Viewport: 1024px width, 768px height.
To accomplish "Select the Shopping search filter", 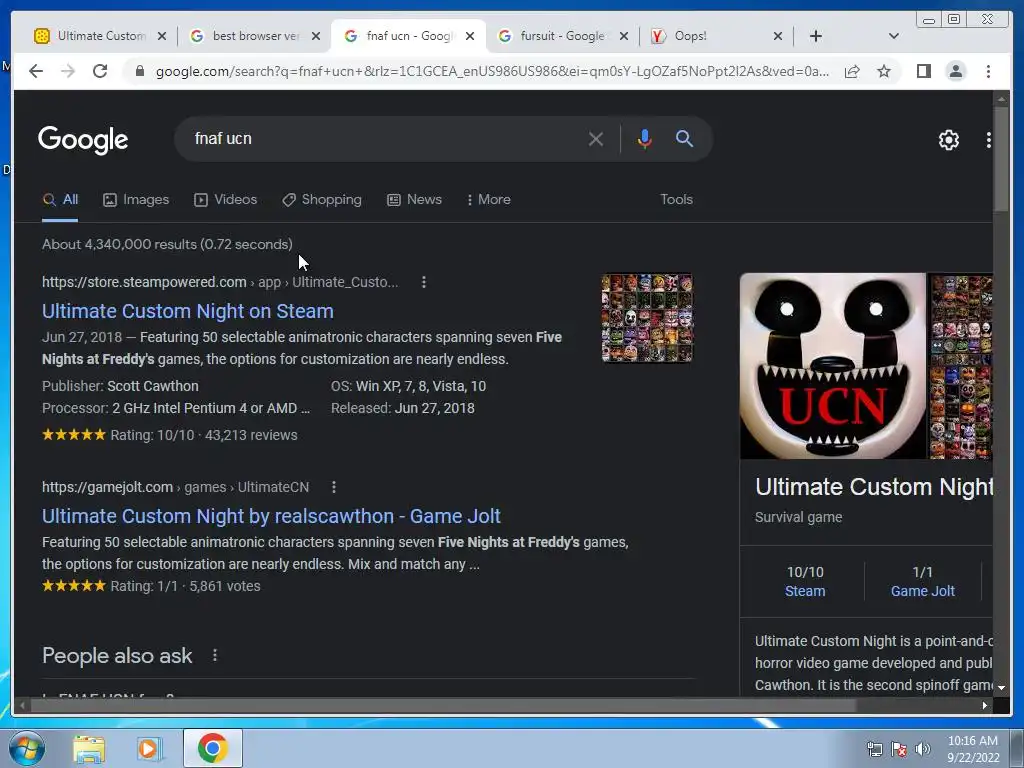I will pos(321,200).
